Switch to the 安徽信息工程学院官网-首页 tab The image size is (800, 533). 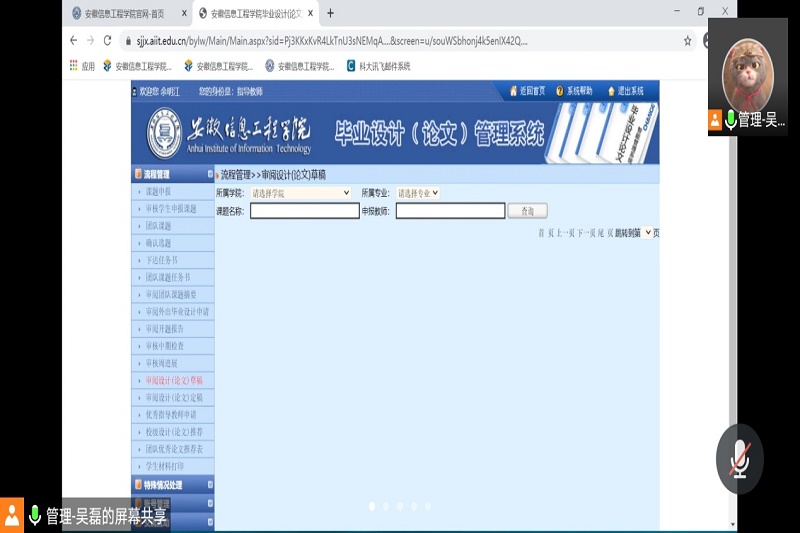pyautogui.click(x=125, y=13)
